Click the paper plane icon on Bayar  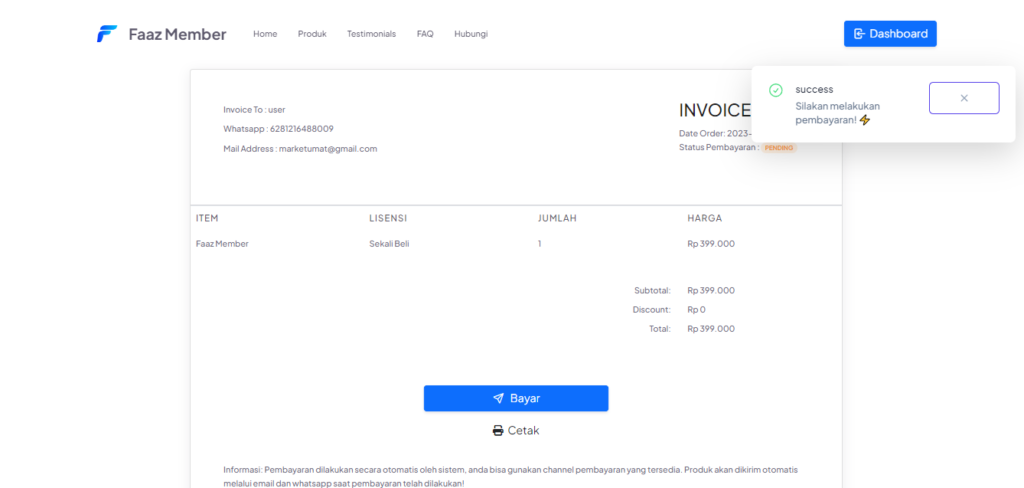(x=498, y=398)
